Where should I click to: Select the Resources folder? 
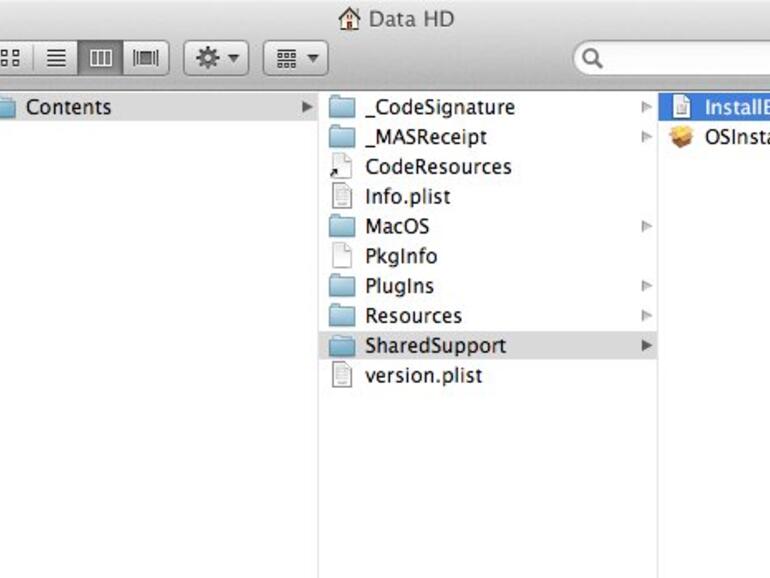pos(412,316)
